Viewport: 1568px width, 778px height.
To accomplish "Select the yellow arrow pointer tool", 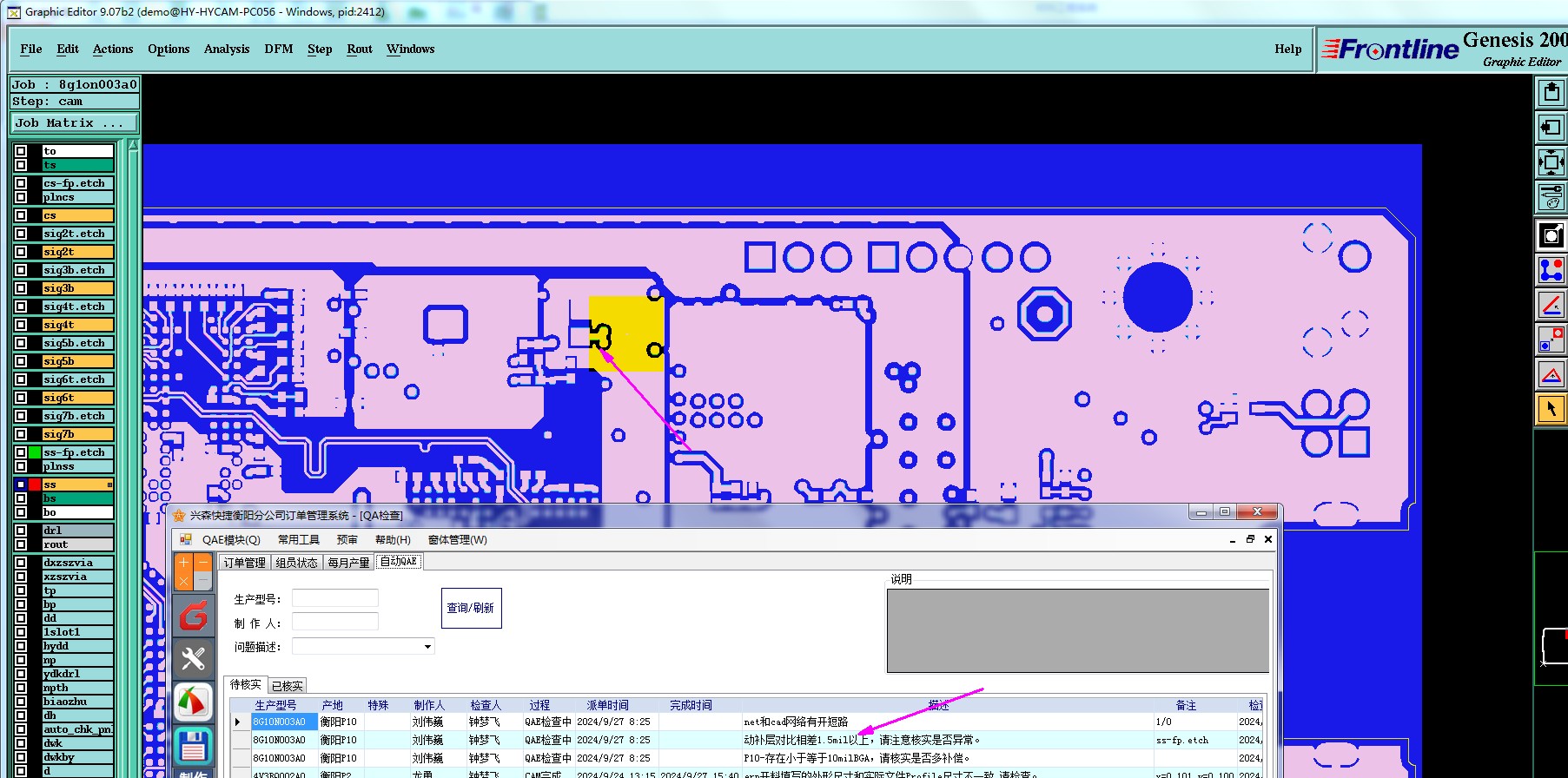I will 1551,409.
